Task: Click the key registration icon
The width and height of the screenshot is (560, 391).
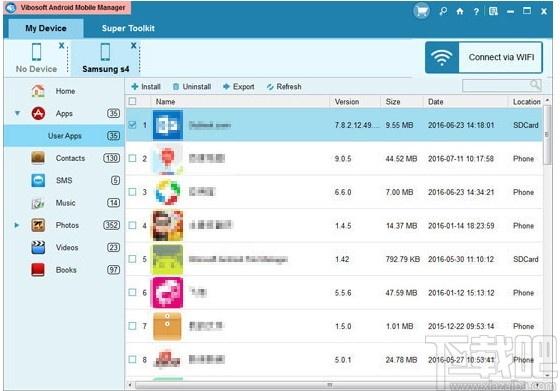Action: click(x=443, y=11)
